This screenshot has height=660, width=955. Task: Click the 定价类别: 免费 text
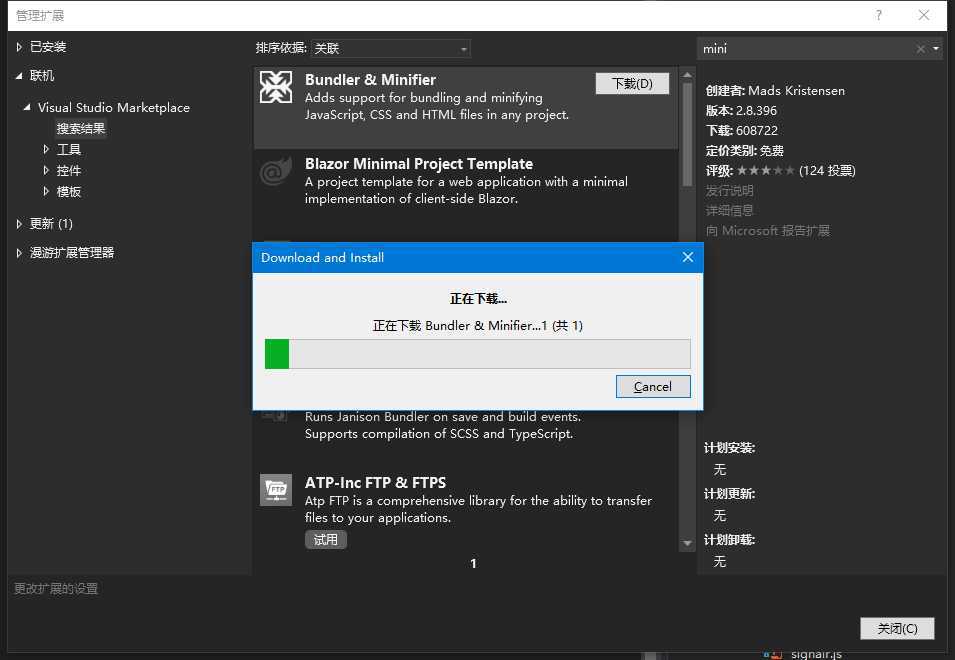[x=744, y=151]
